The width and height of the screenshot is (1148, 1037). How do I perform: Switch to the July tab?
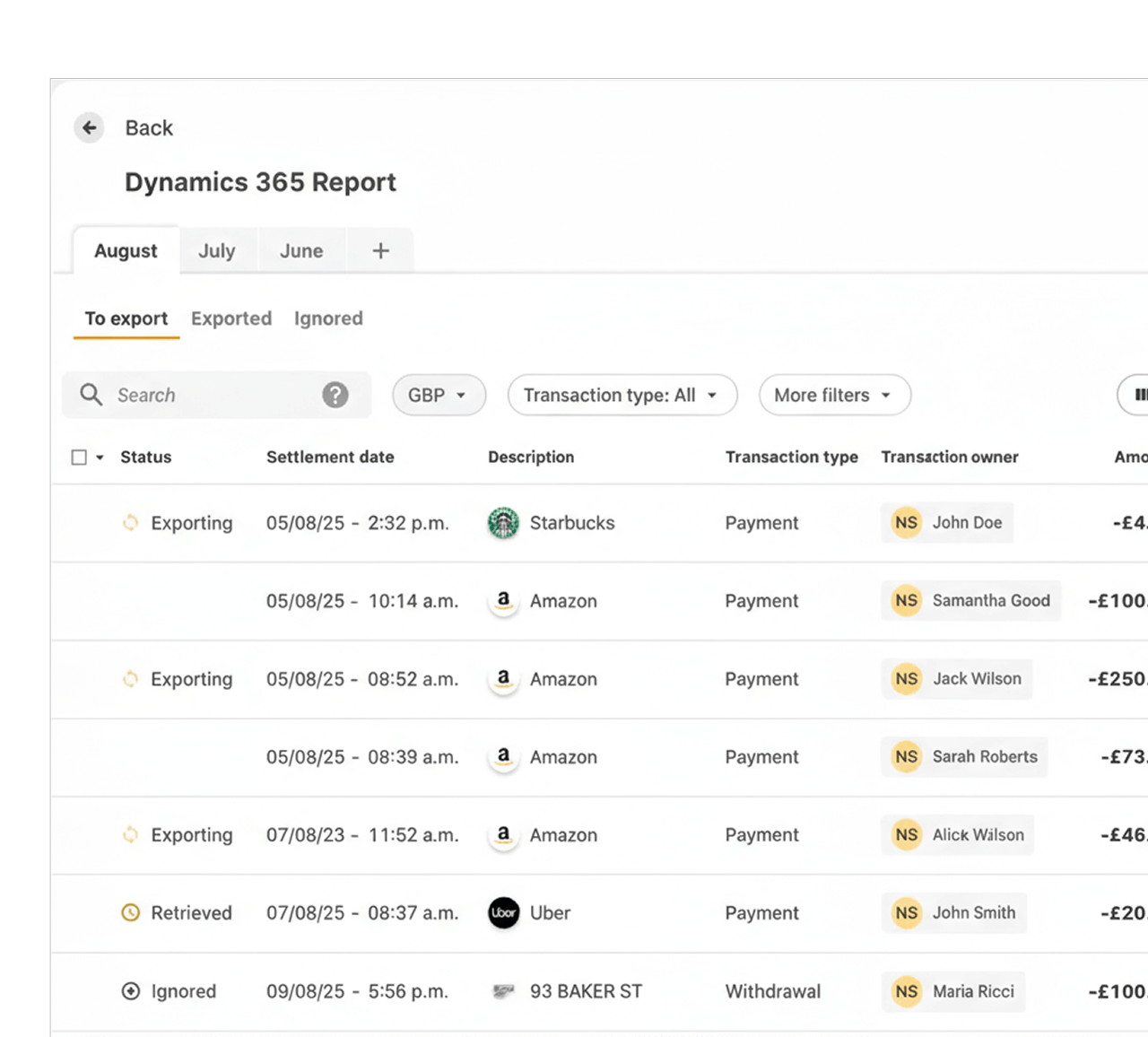217,251
